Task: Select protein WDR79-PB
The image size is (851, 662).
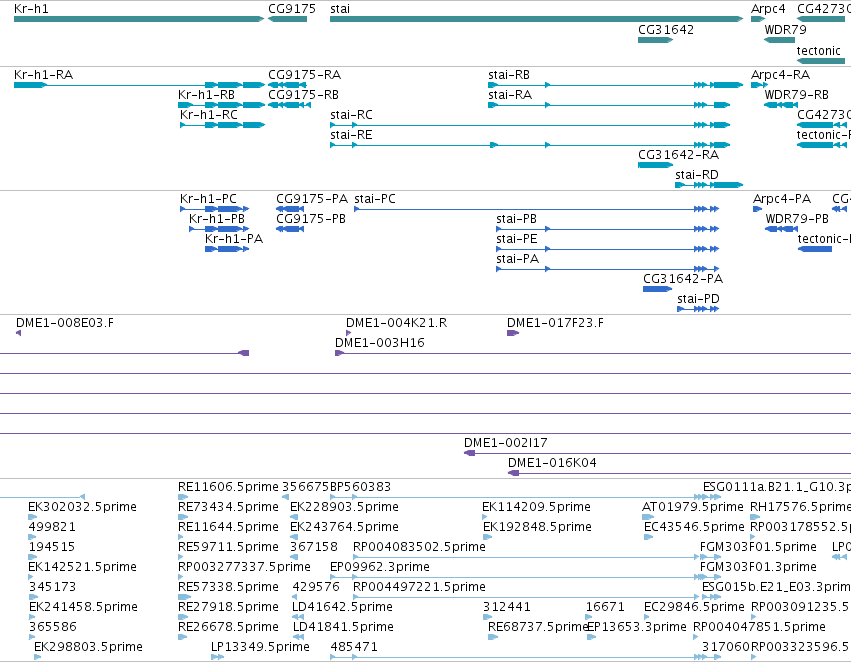Action: coord(781,229)
